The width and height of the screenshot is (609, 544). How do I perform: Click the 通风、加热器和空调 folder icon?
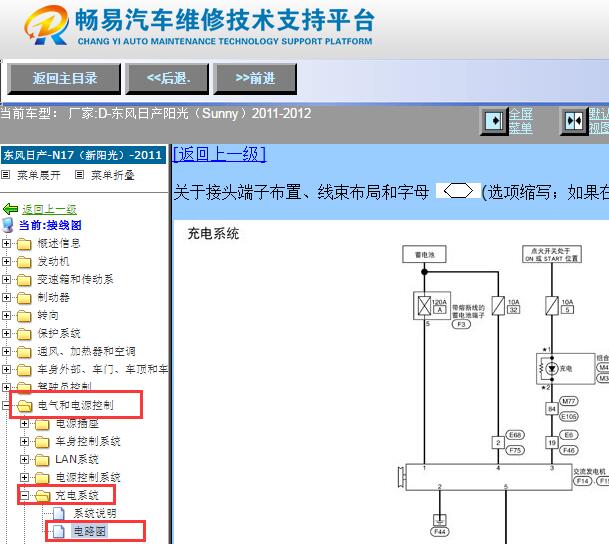point(24,352)
